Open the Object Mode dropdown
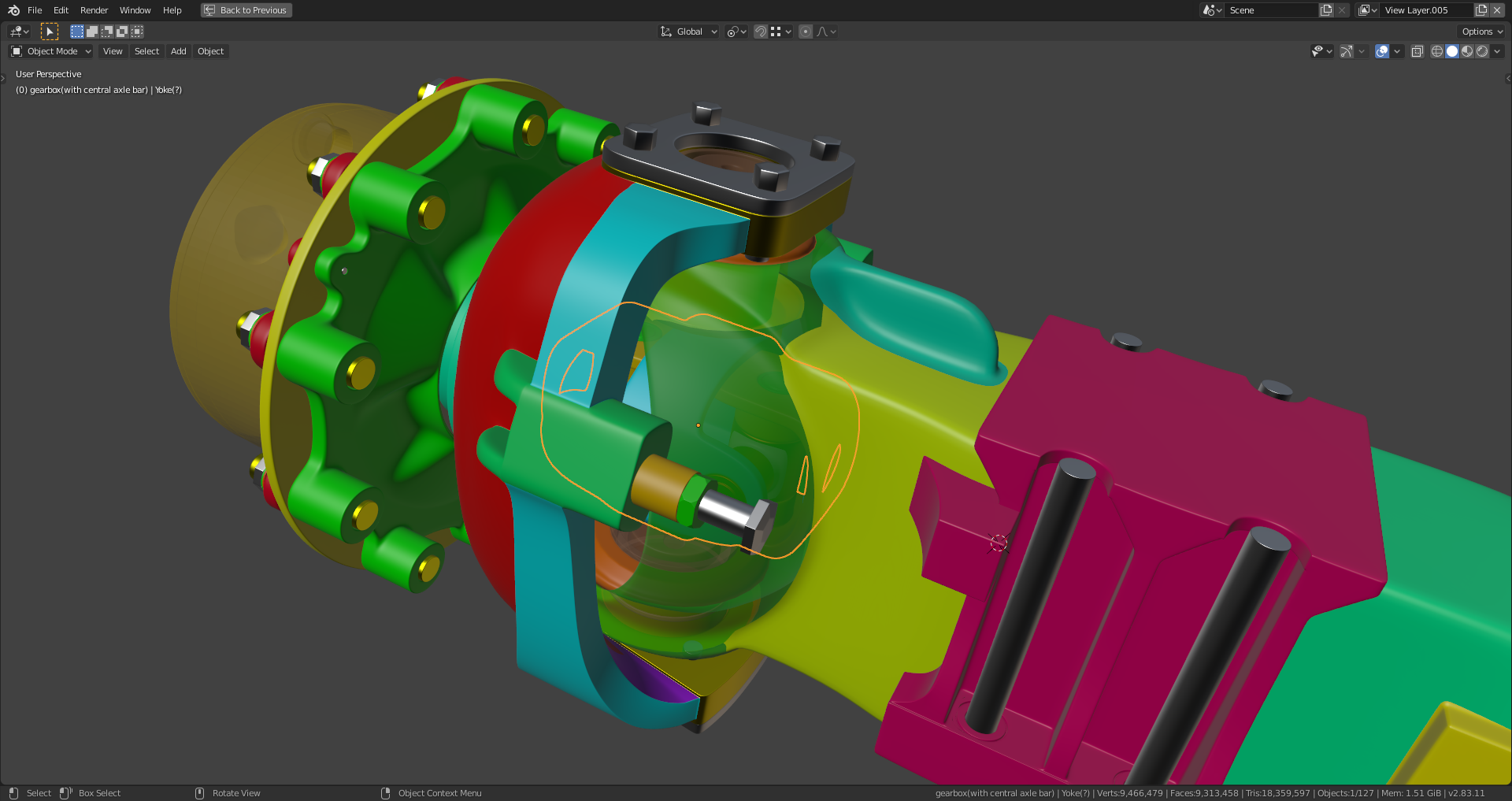 [x=51, y=51]
